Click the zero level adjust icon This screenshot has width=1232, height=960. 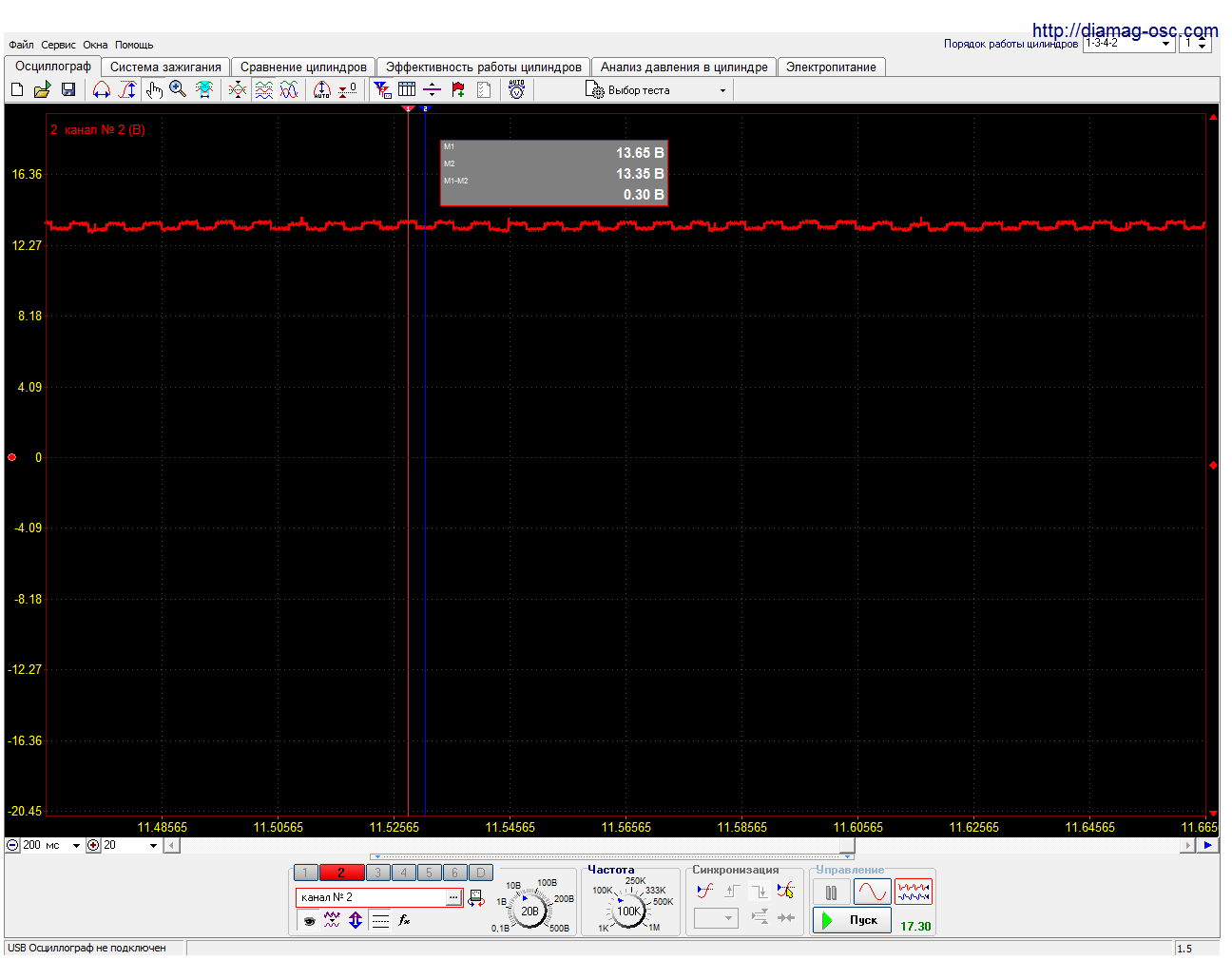point(348,89)
